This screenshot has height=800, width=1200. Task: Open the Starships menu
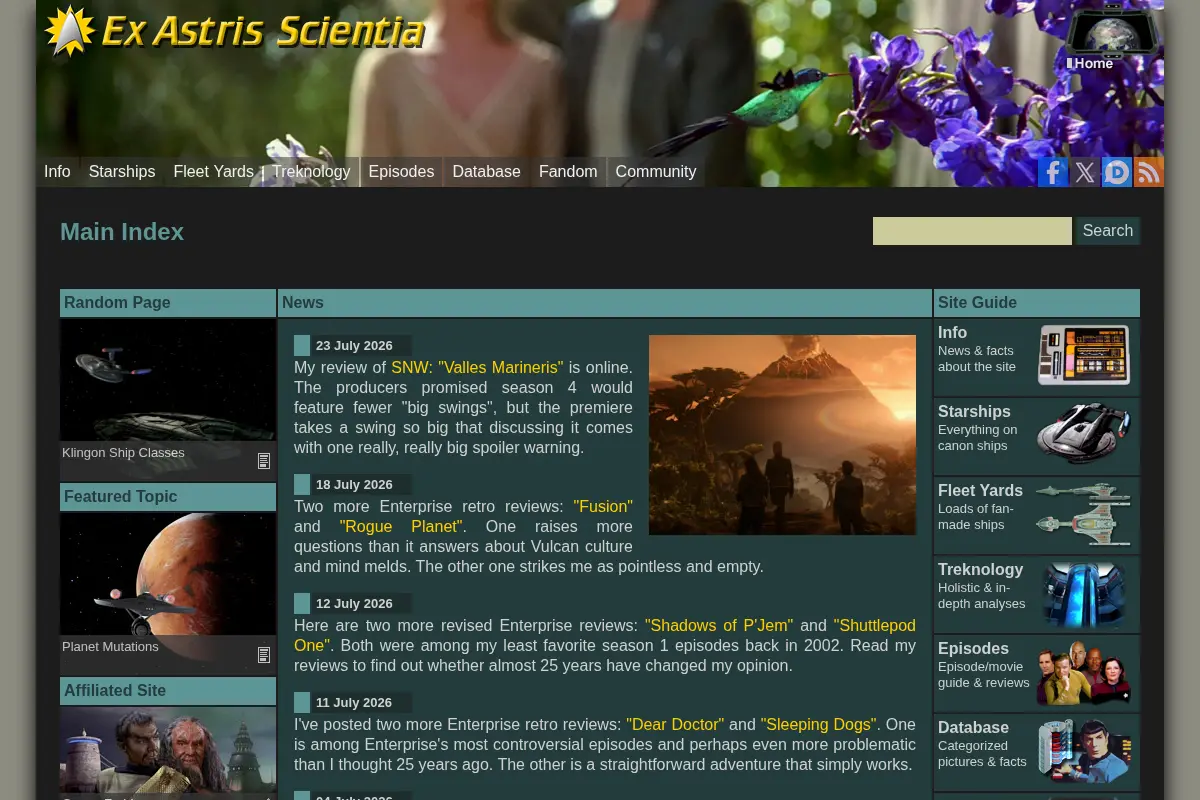tap(122, 172)
